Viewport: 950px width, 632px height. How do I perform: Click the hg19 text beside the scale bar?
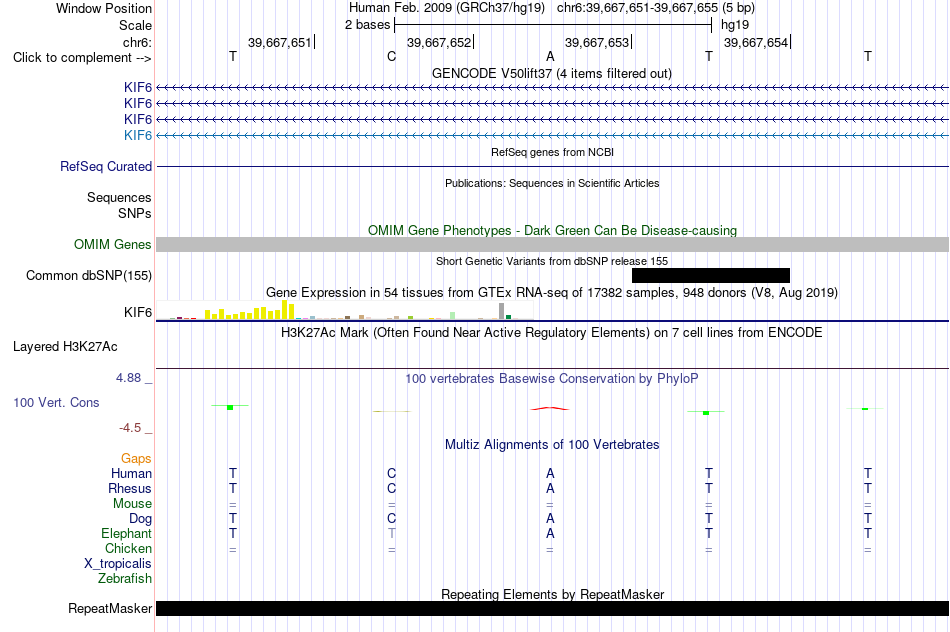click(735, 25)
